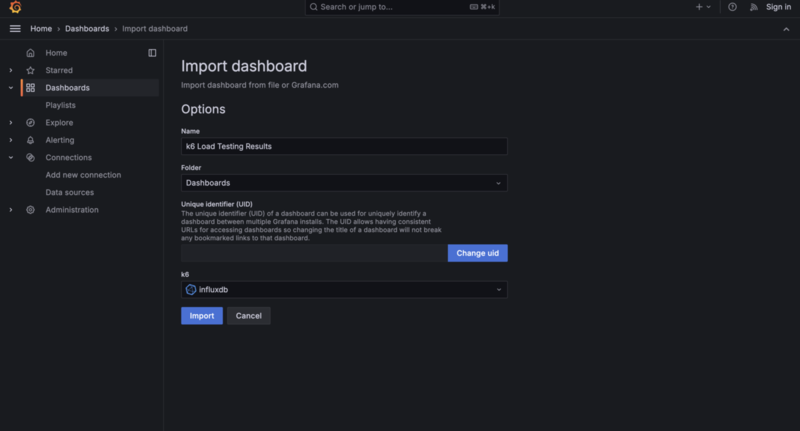
Task: Click the Alerting bell icon
Action: (31, 140)
